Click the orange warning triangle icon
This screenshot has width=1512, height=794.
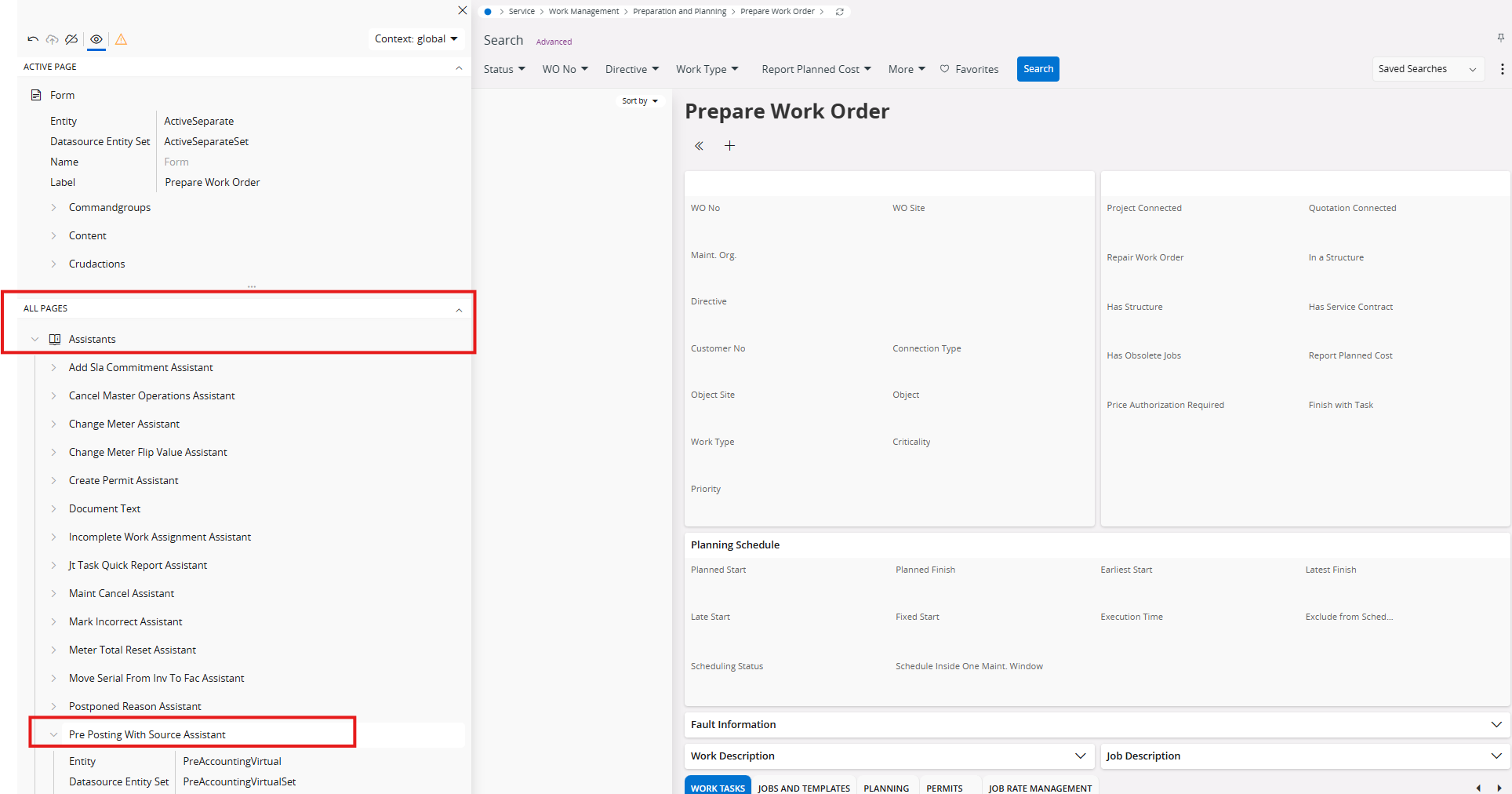(x=121, y=39)
